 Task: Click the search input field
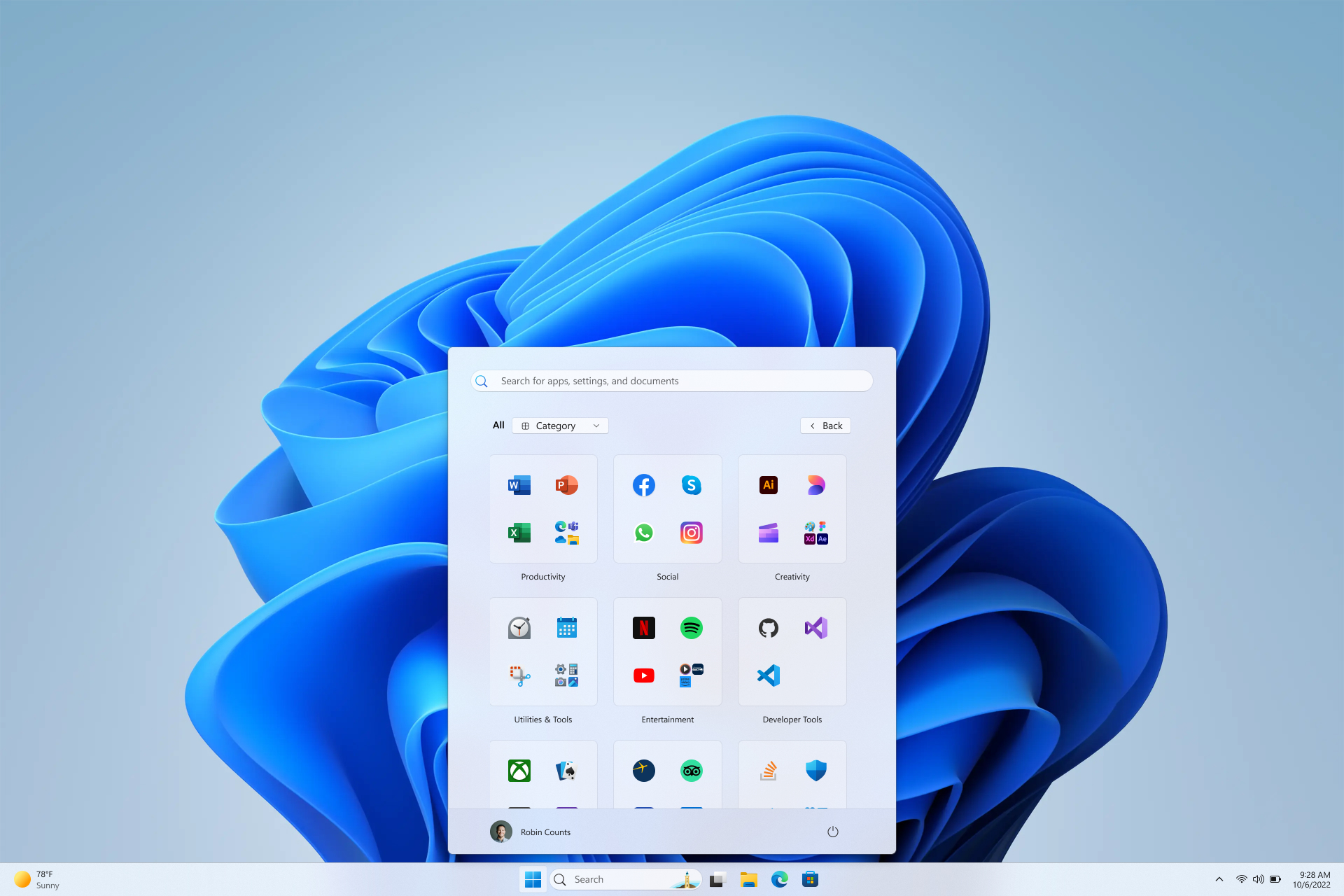point(672,381)
